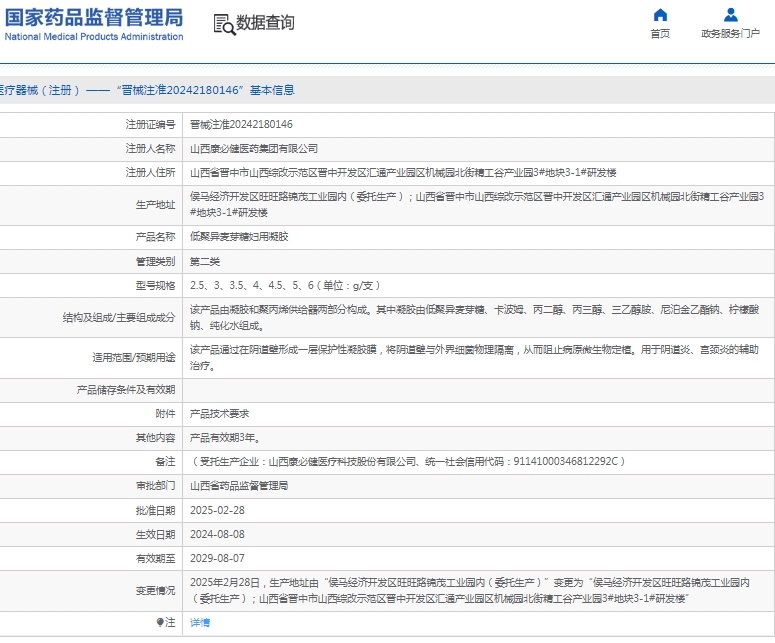Image resolution: width=775 pixels, height=643 pixels.
Task: Click the 备注 row label
Action: (x=165, y=462)
